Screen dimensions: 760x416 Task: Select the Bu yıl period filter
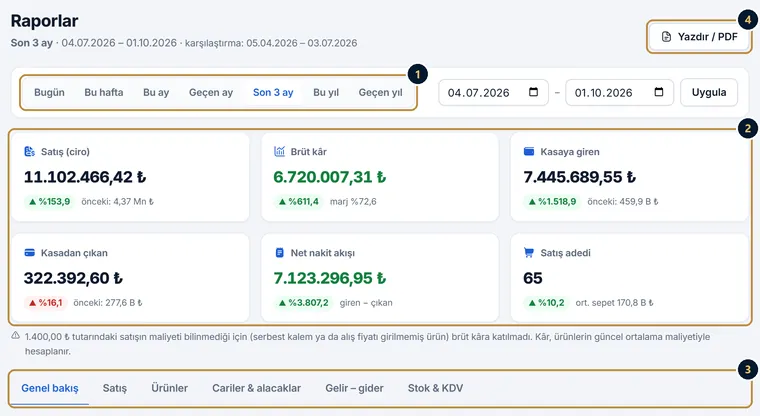(326, 93)
